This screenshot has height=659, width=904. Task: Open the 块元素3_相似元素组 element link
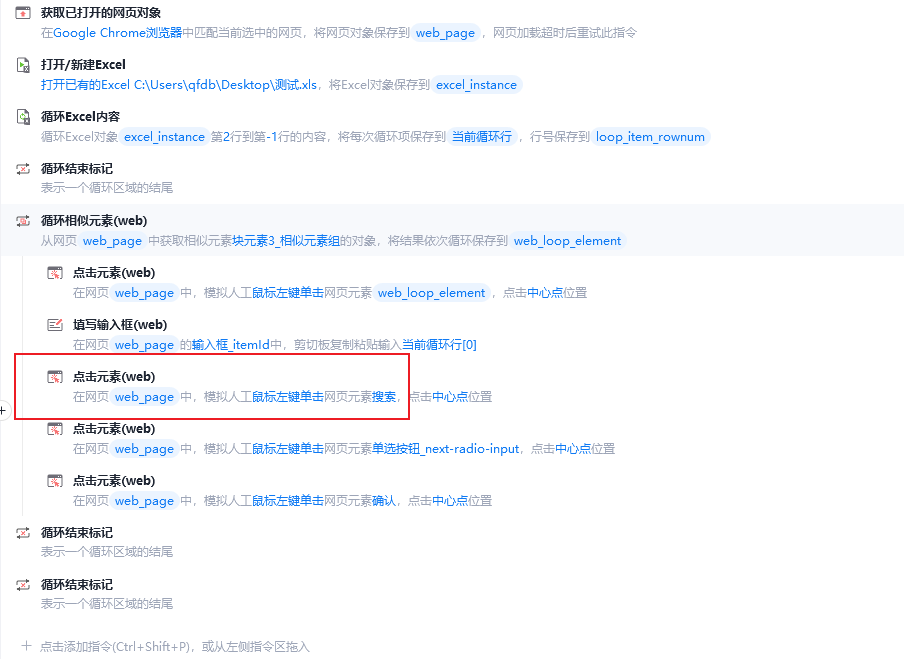click(x=286, y=241)
